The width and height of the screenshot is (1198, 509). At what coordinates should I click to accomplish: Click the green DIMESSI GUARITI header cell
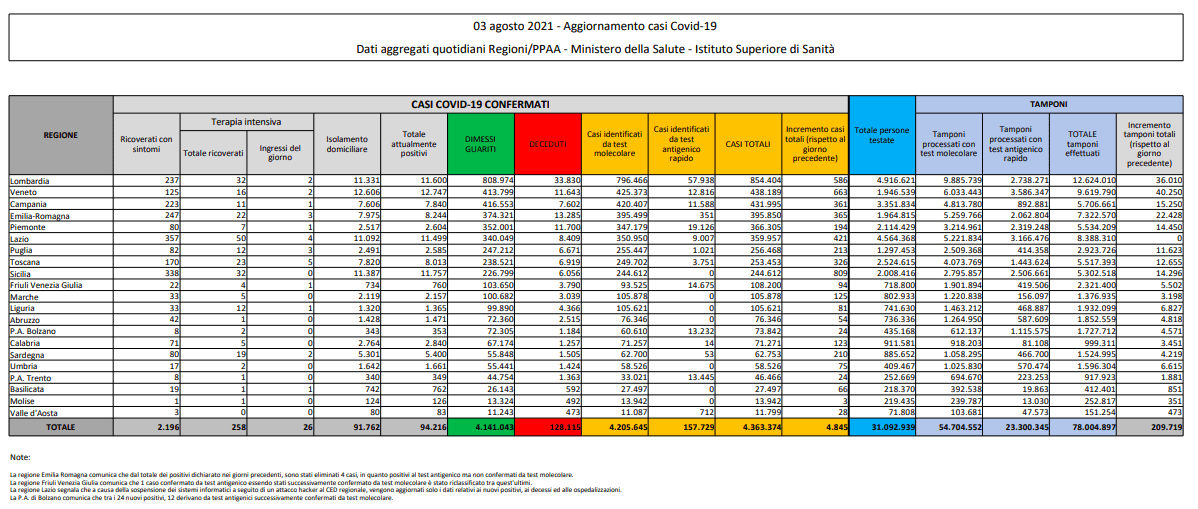(x=481, y=144)
